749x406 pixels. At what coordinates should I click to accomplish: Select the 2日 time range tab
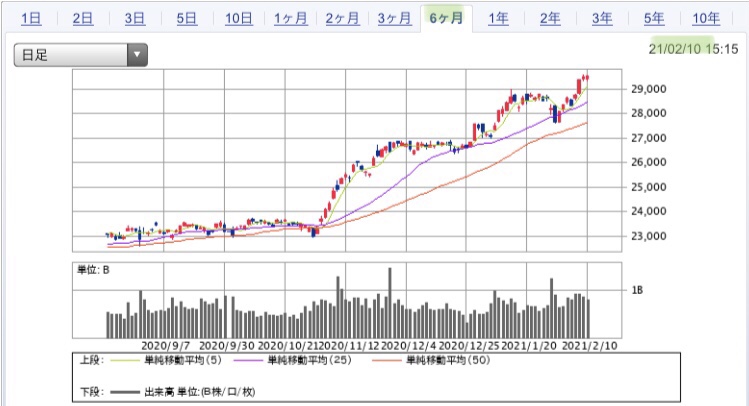(83, 19)
